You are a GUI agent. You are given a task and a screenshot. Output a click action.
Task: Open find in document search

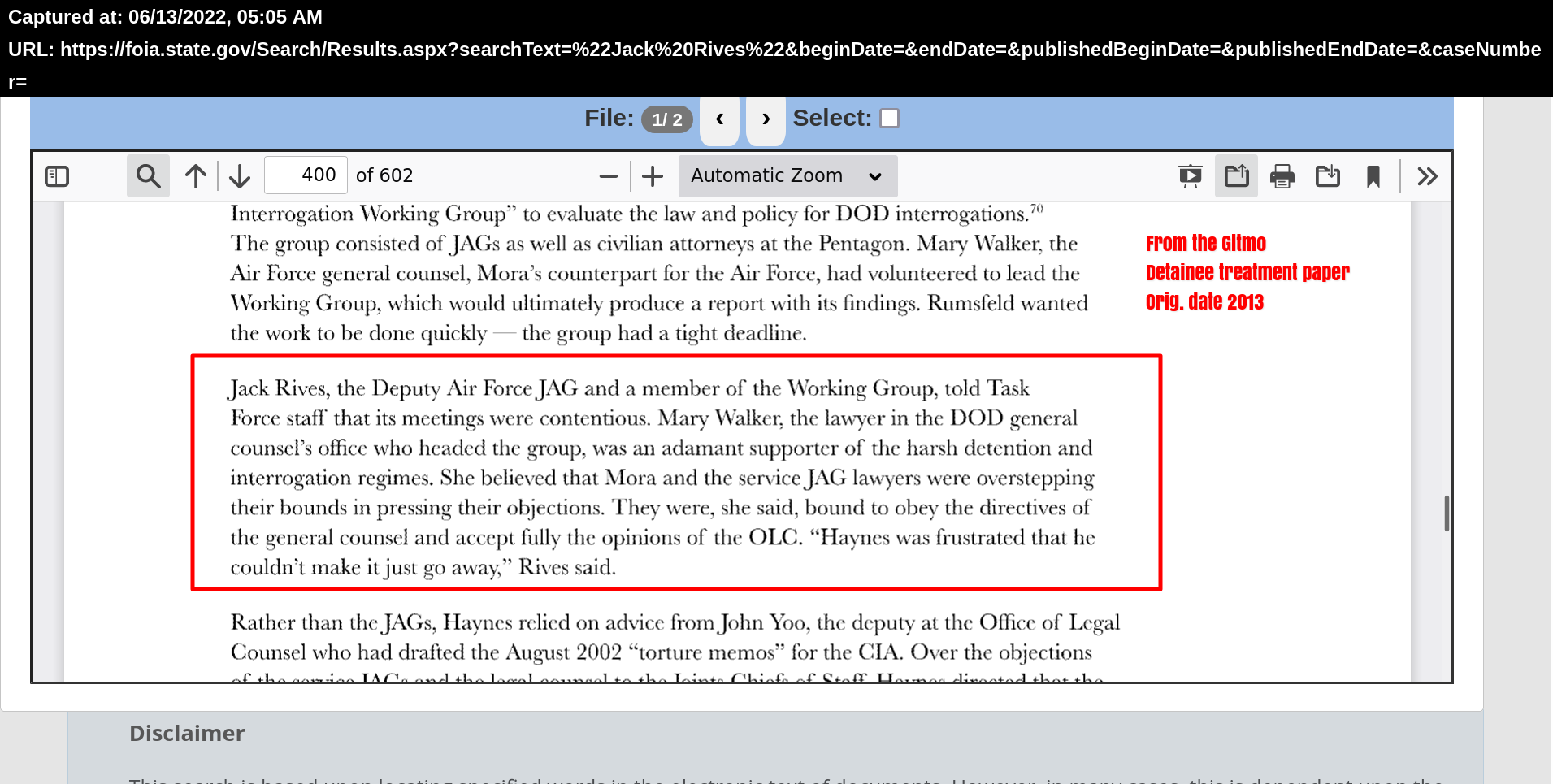[x=148, y=176]
